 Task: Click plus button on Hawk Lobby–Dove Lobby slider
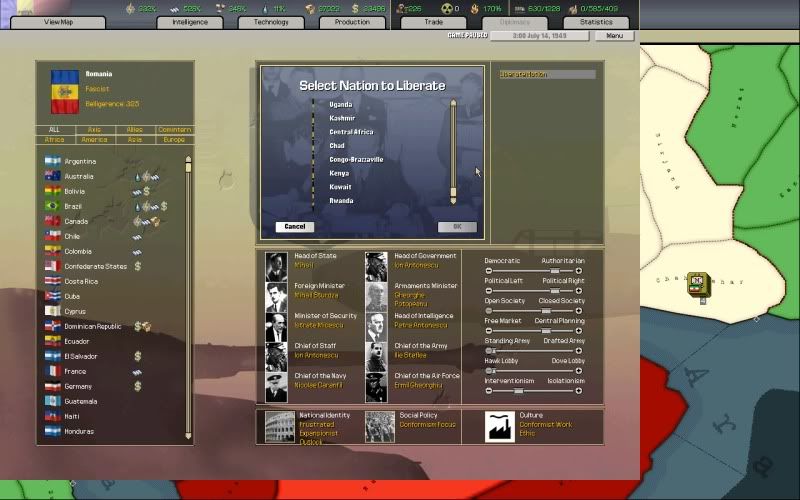click(x=579, y=371)
